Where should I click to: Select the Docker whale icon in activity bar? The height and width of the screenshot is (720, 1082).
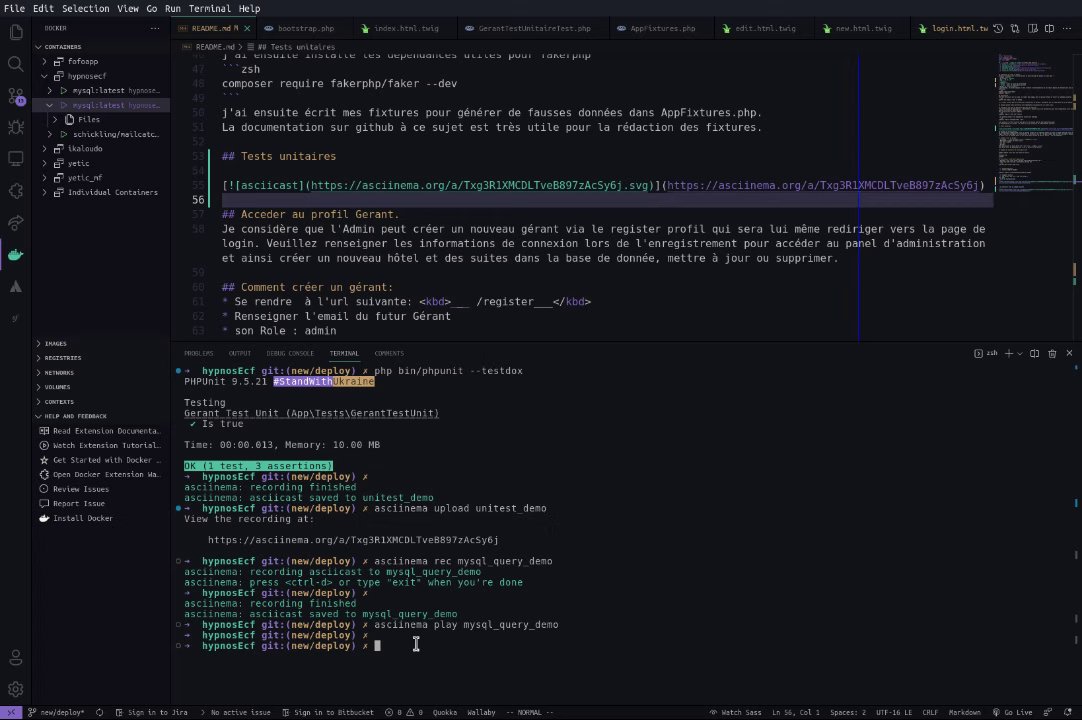tap(15, 255)
